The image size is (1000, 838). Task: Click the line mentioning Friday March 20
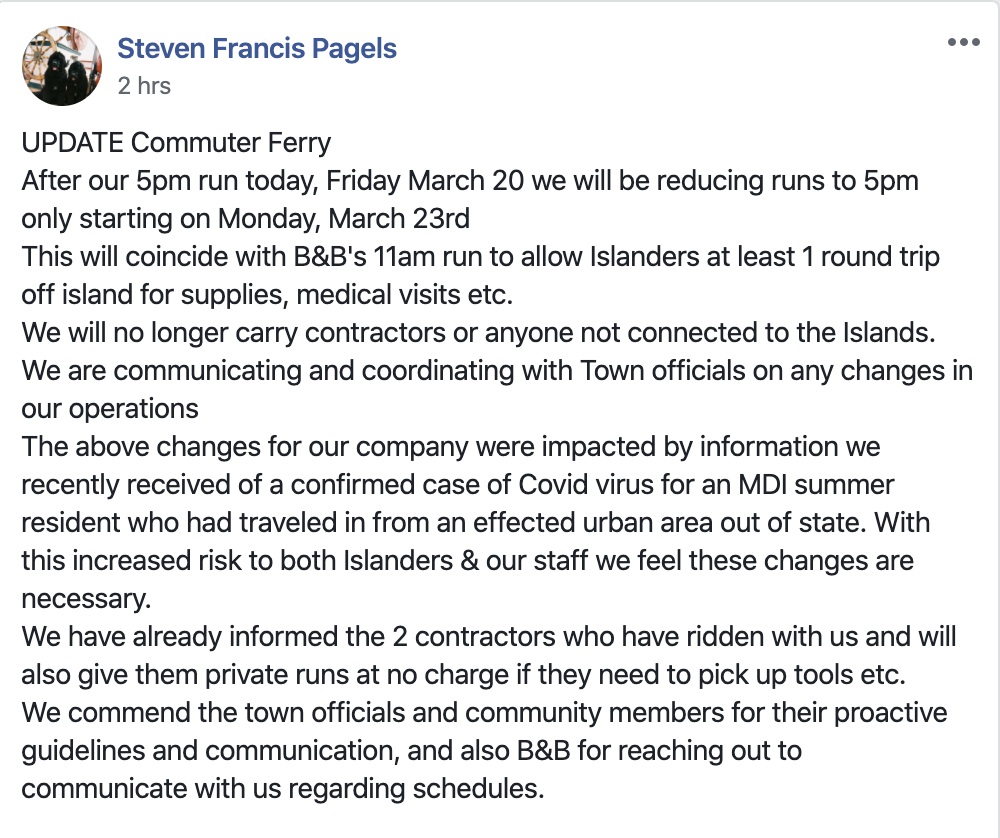[470, 180]
